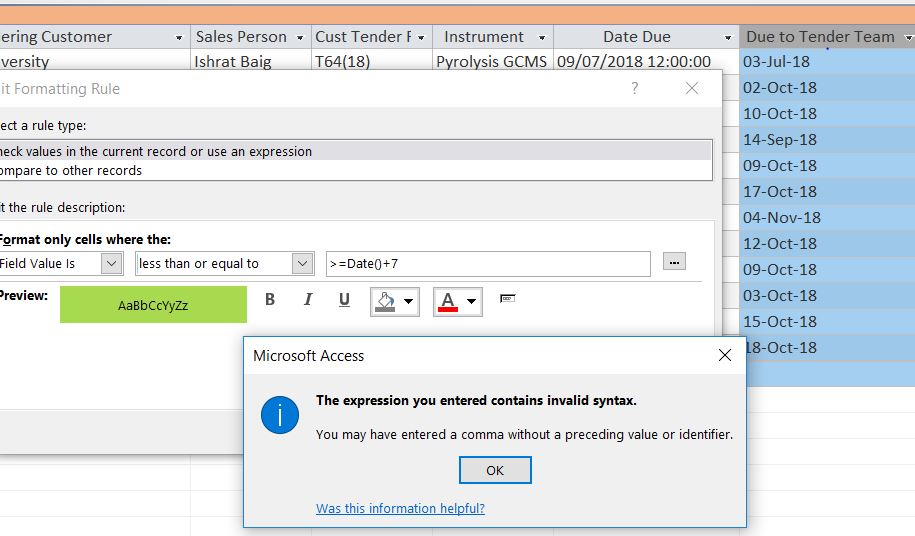The width and height of the screenshot is (915, 536).
Task: Open the Field Value Is dropdown
Action: tap(111, 263)
